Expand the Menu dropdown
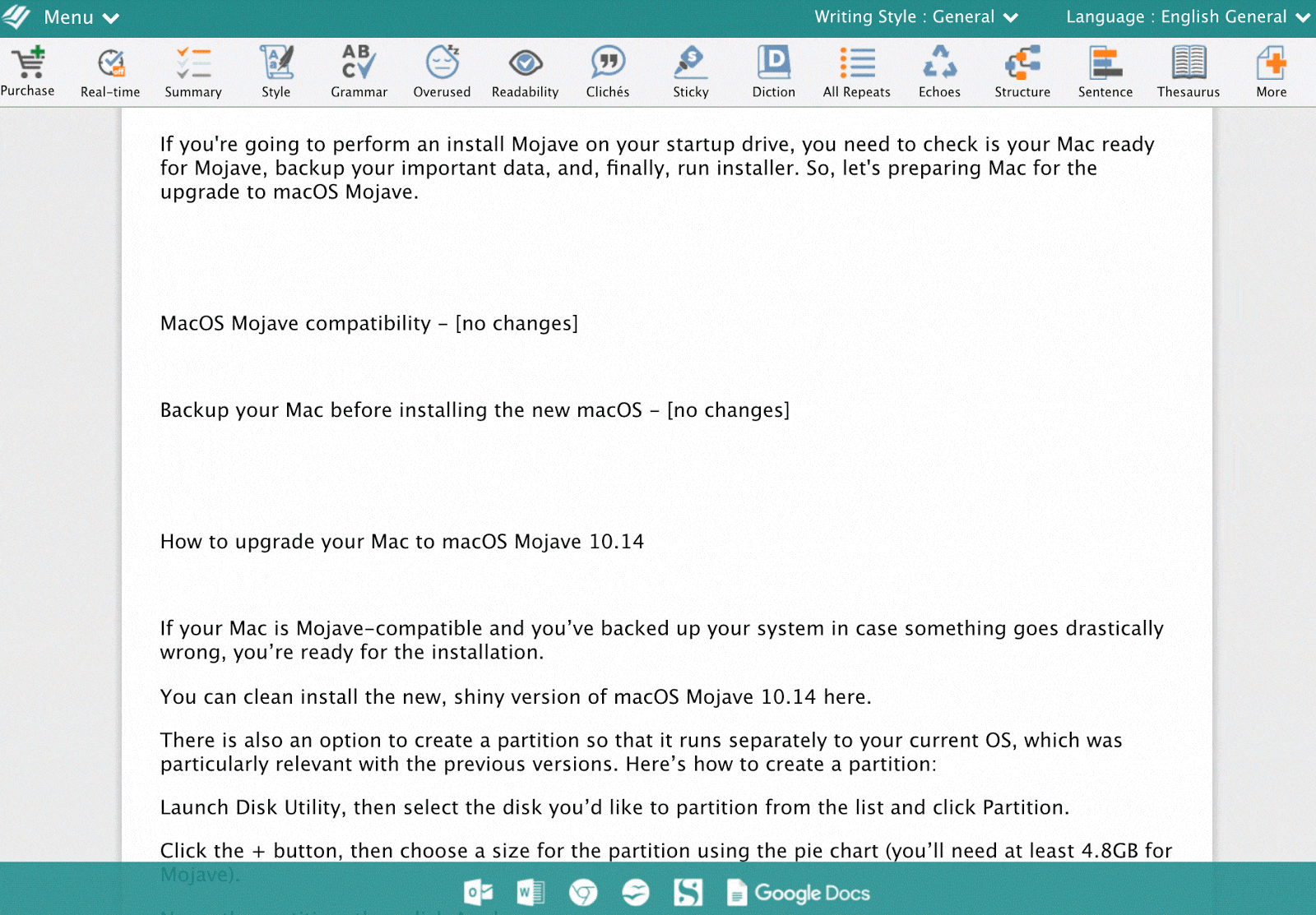This screenshot has height=915, width=1316. click(81, 17)
